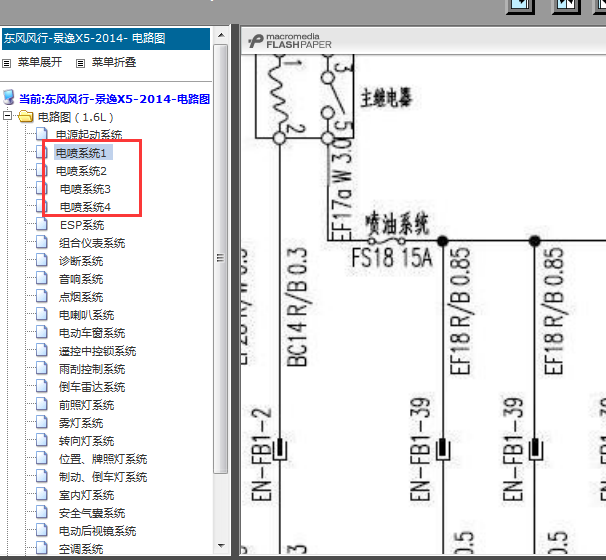
Task: Open 转向灯系统 diagram
Action: coord(87,441)
